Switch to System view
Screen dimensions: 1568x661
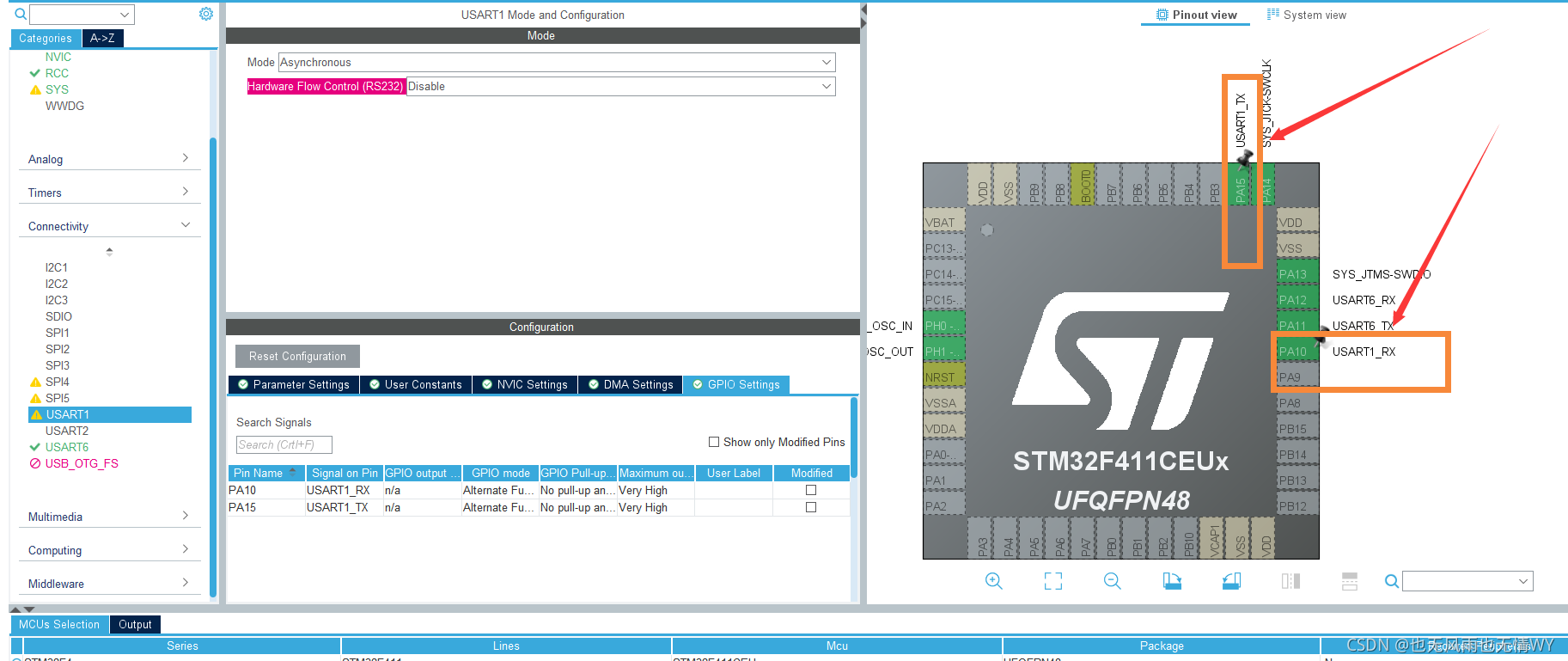pyautogui.click(x=1306, y=15)
